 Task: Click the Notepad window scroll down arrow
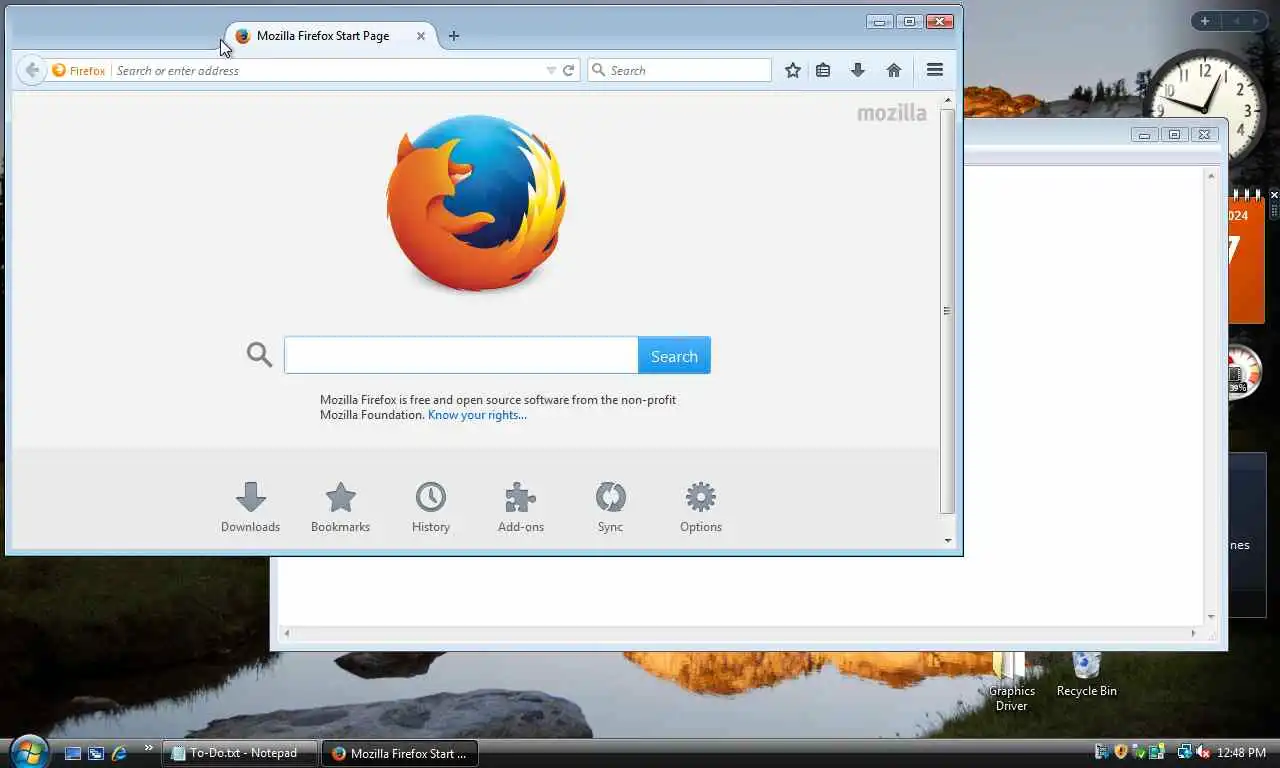coord(1211,617)
